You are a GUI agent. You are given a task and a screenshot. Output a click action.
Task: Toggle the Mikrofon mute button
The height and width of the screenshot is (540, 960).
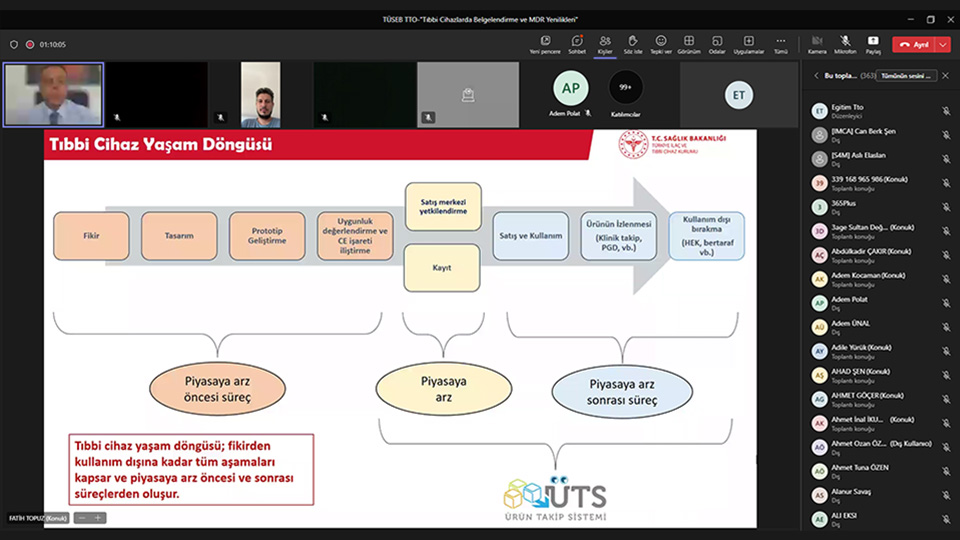pyautogui.click(x=845, y=44)
